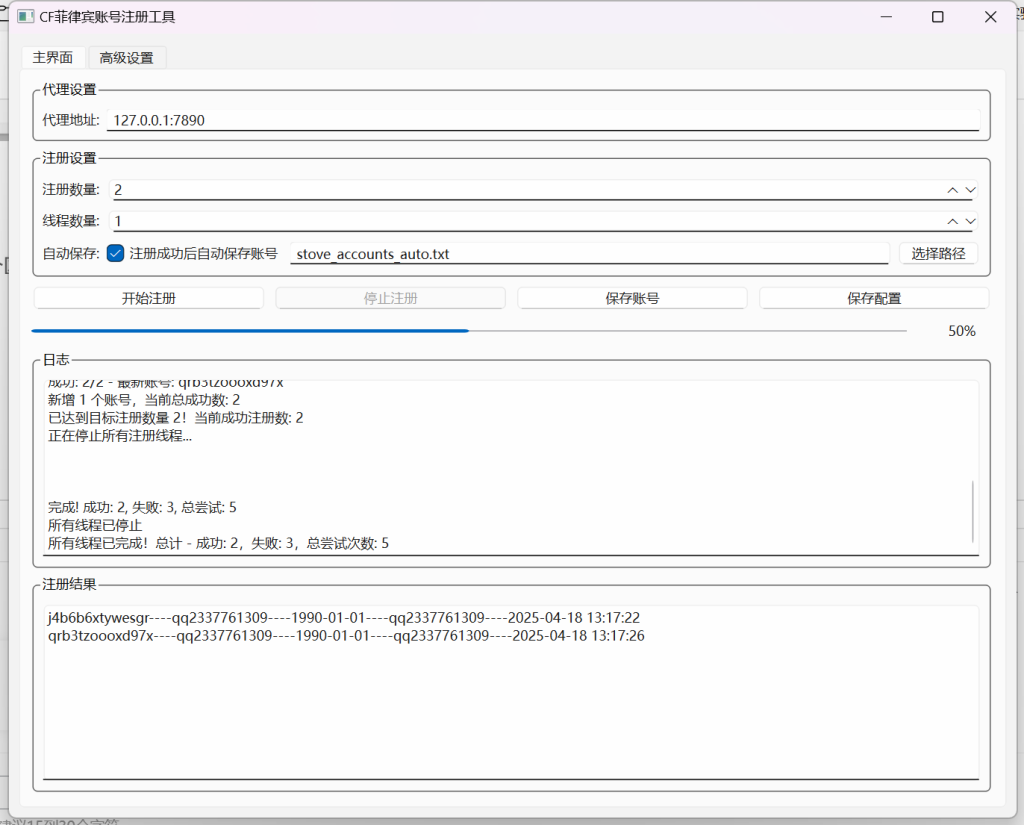Minimize the CF菲律宾账号注册工具 window
The height and width of the screenshot is (825, 1024).
[x=886, y=17]
